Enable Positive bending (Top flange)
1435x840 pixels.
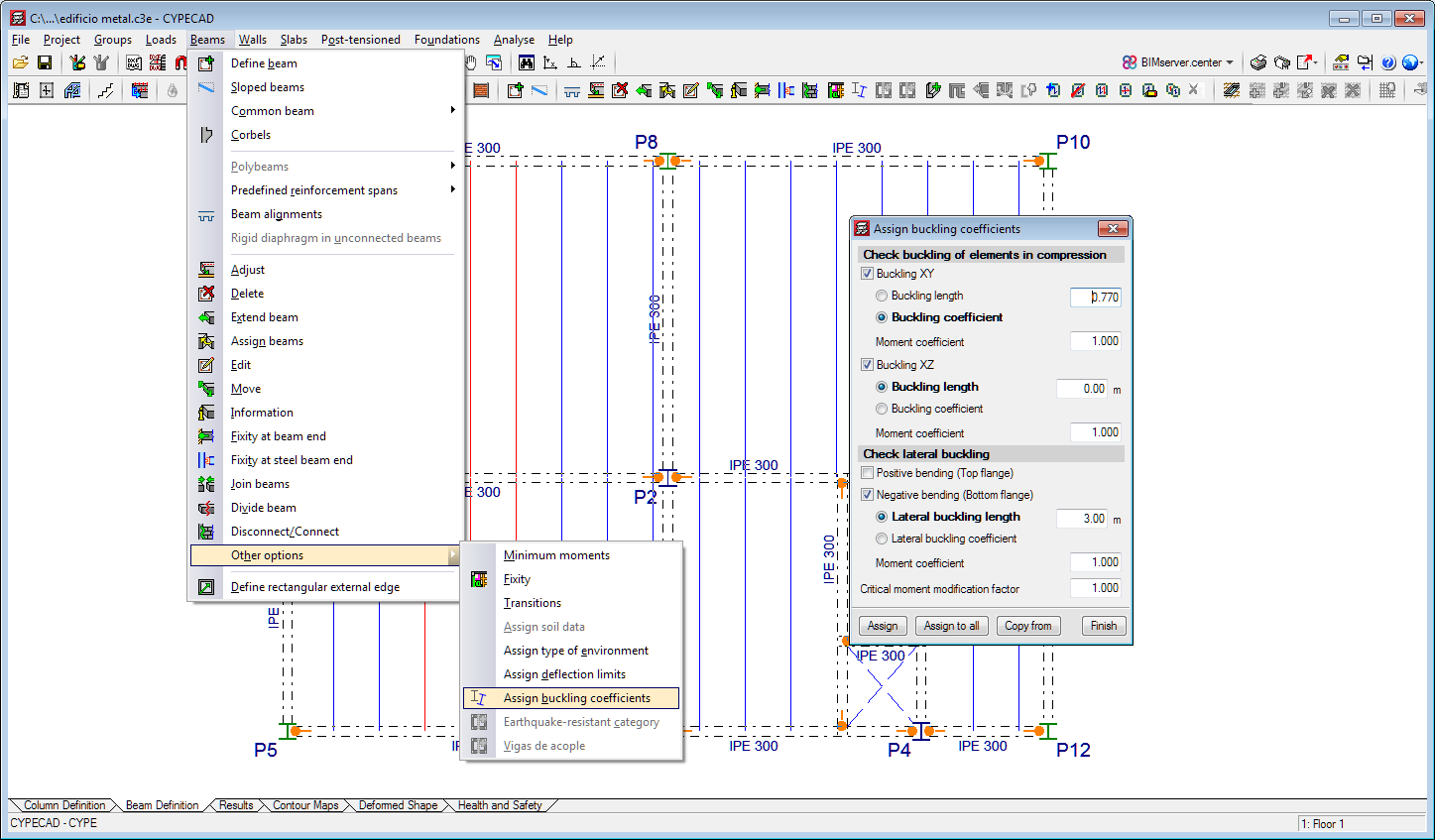click(867, 473)
